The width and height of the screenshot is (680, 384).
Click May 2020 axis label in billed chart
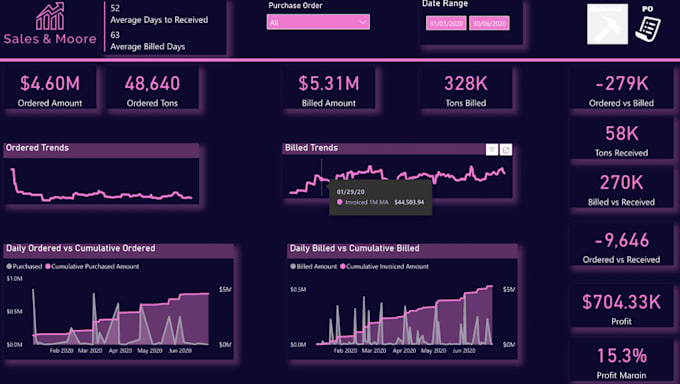(x=433, y=351)
